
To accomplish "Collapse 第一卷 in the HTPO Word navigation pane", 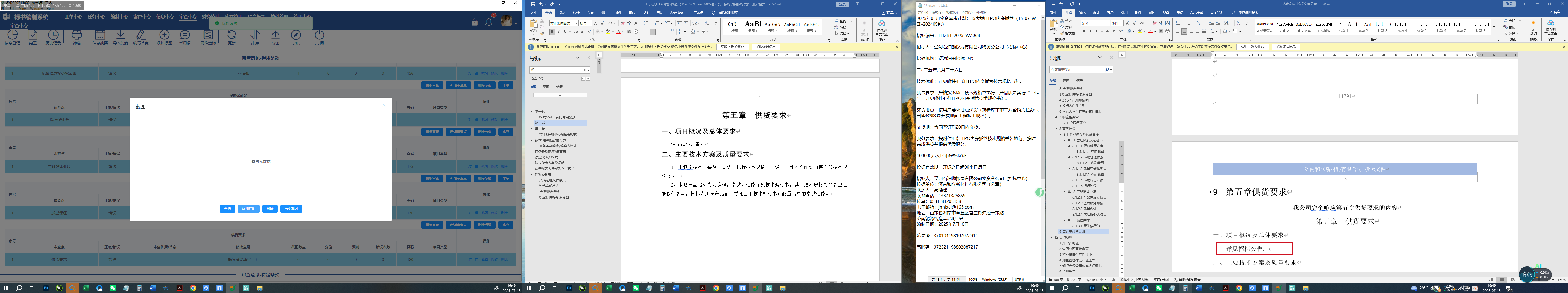I will point(531,112).
